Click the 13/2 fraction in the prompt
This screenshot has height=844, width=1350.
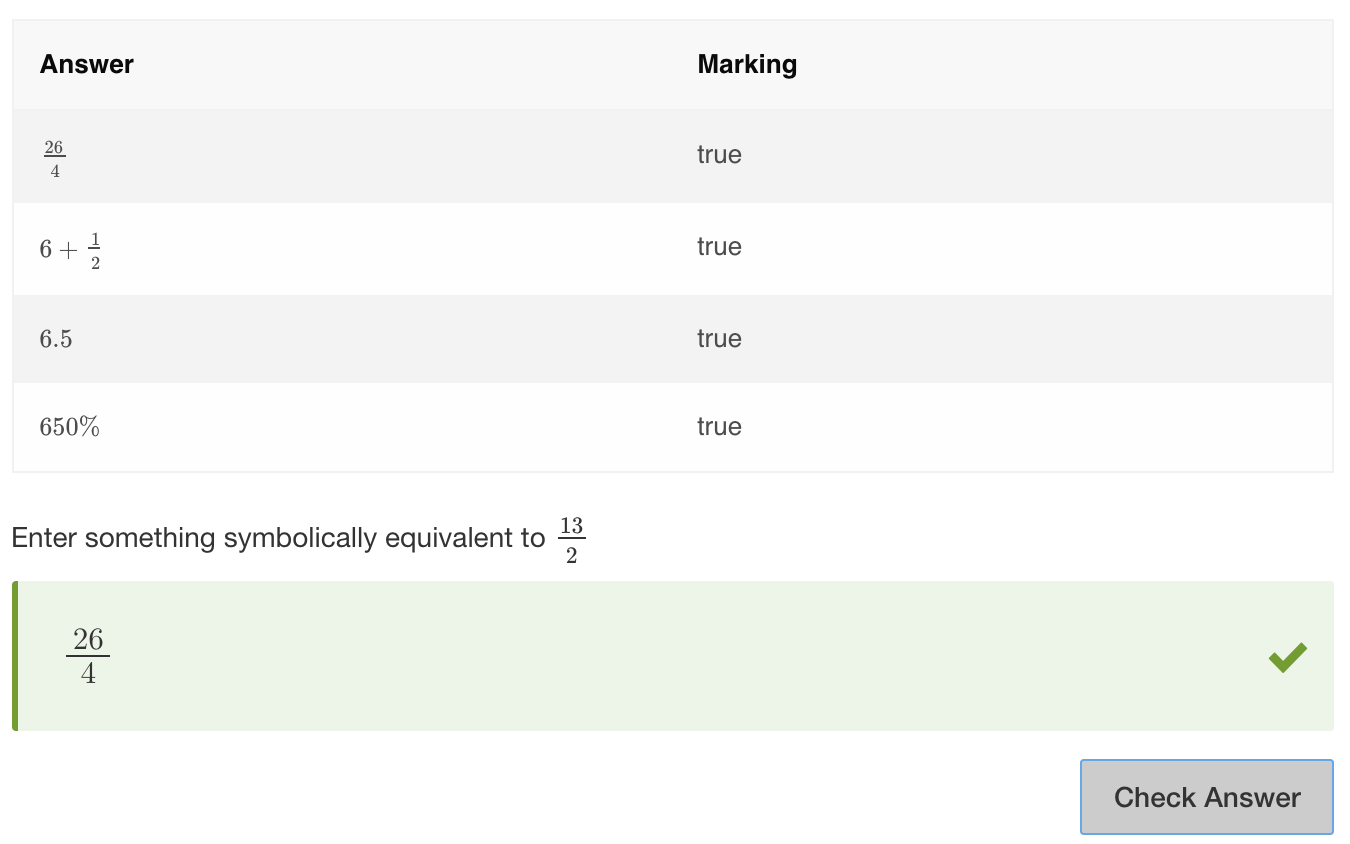click(571, 541)
